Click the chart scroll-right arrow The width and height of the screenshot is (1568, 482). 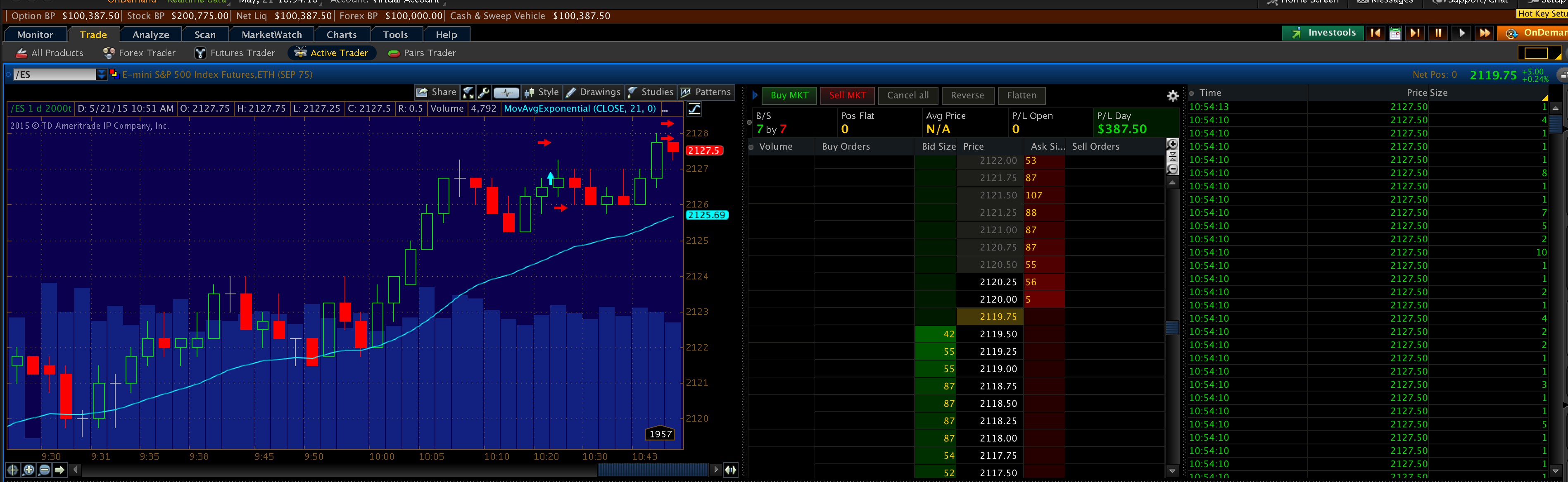click(716, 470)
